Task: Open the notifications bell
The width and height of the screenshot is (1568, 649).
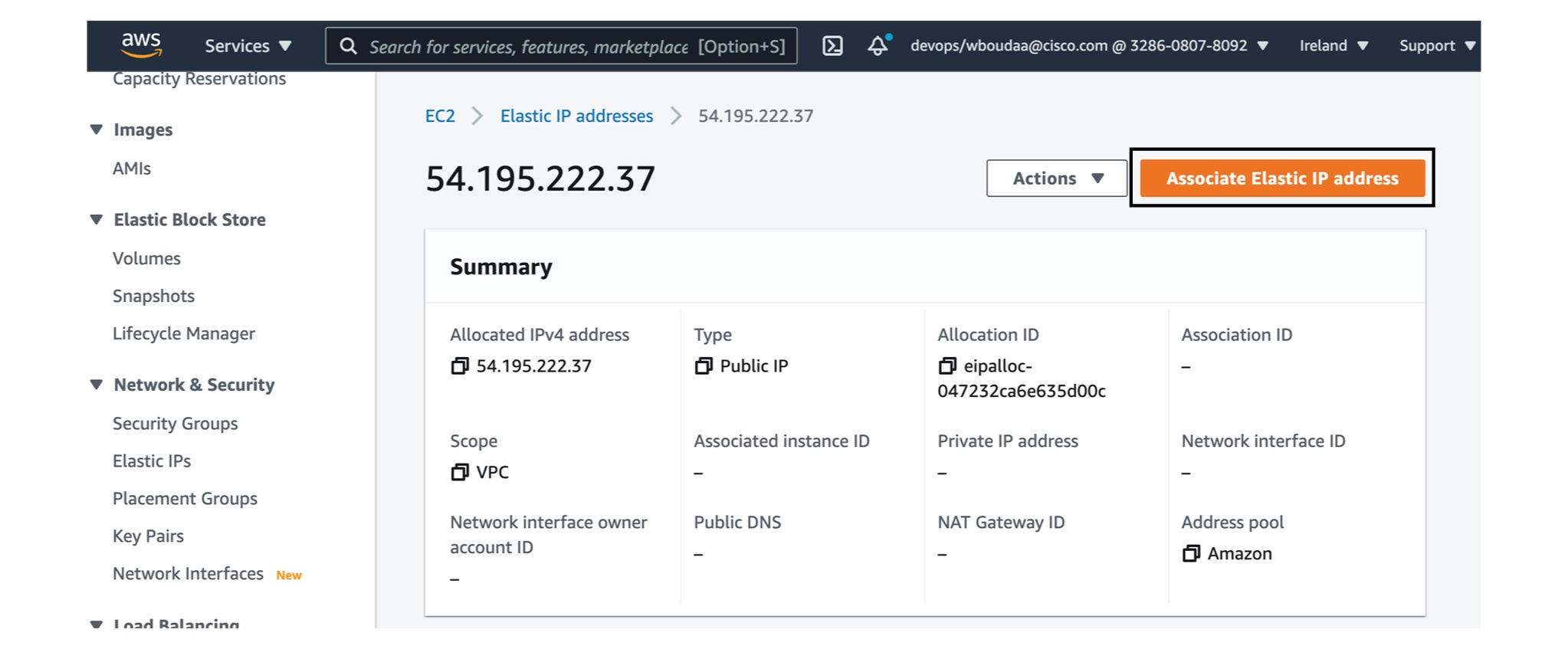Action: click(x=878, y=45)
